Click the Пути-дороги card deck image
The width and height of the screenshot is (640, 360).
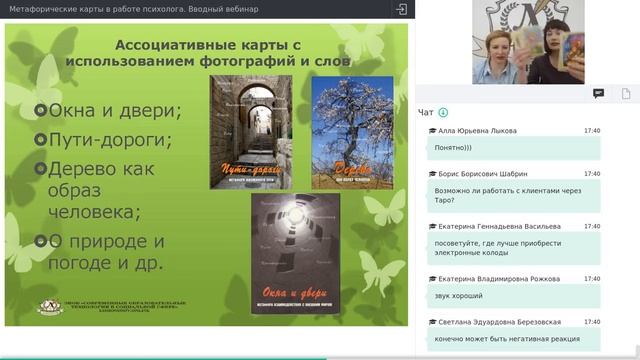tap(251, 132)
